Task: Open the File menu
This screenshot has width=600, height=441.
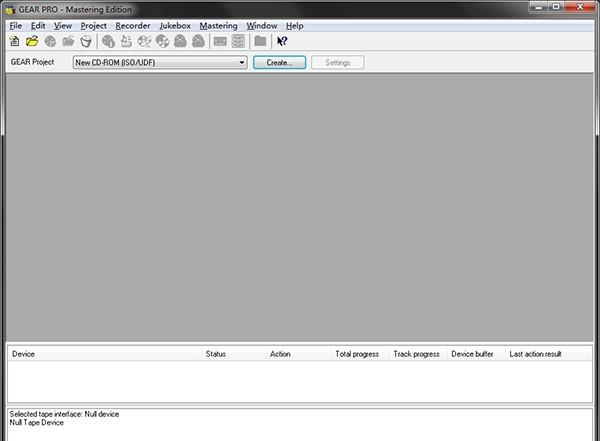Action: [x=16, y=26]
